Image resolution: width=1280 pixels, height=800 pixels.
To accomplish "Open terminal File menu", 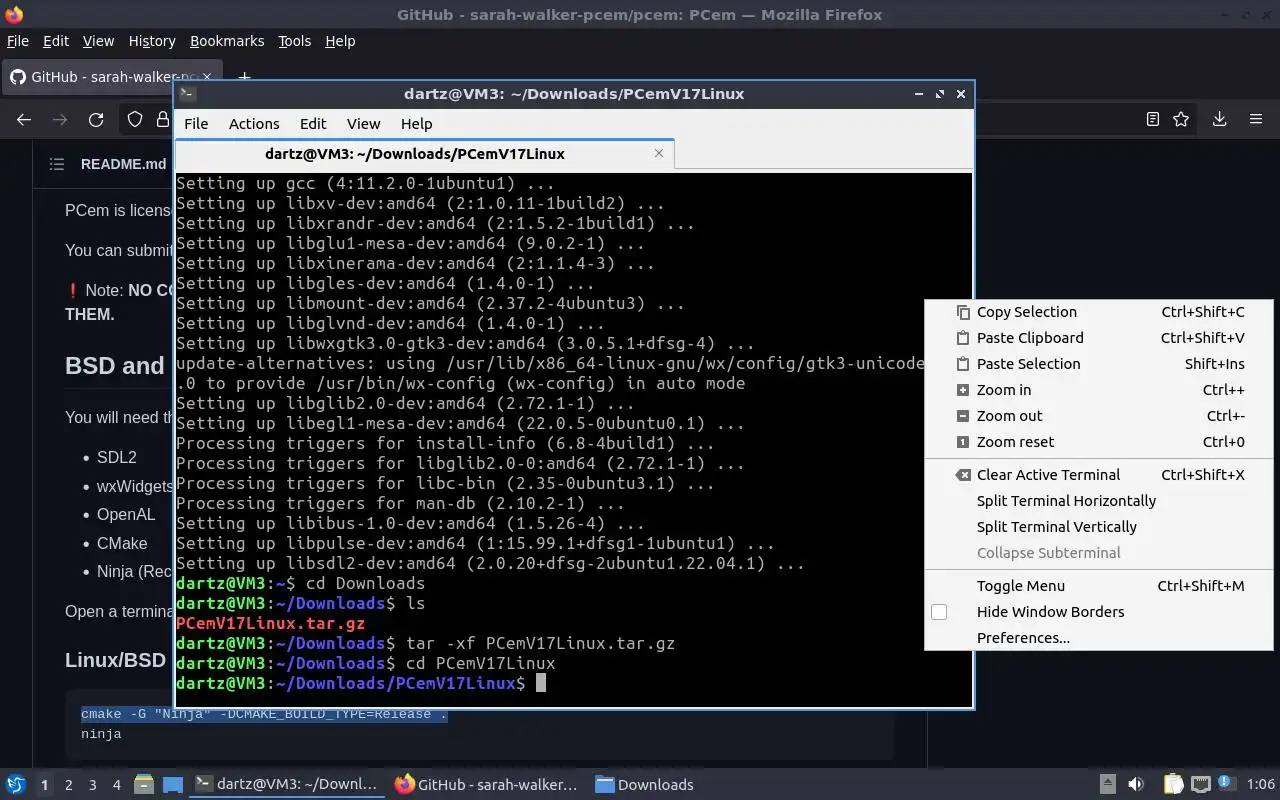I will (196, 123).
